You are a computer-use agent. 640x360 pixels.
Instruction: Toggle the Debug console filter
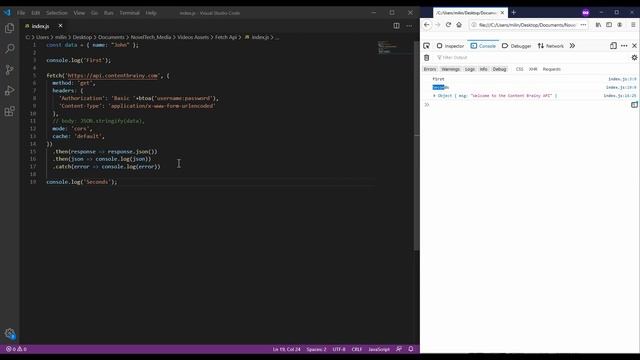pos(499,69)
